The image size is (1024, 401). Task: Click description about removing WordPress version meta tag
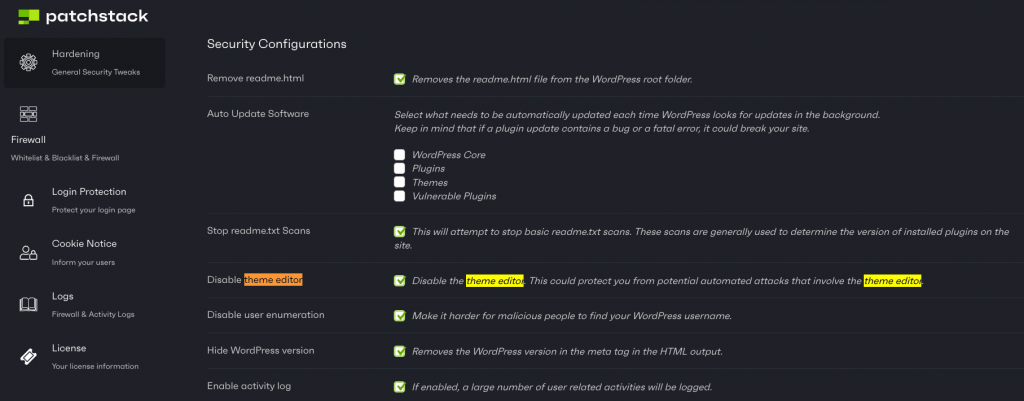pos(568,352)
